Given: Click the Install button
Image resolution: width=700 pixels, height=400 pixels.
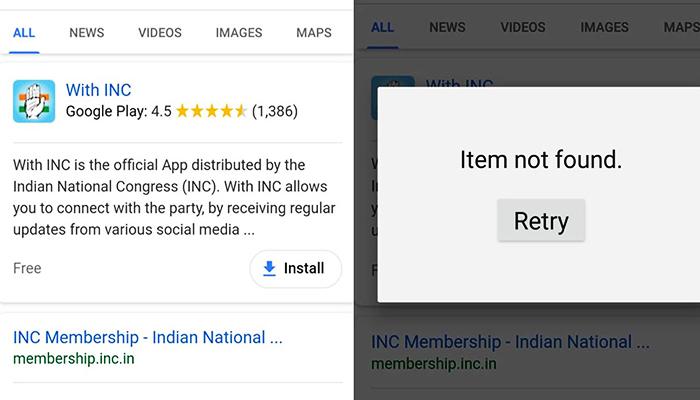Looking at the screenshot, I should 296,268.
